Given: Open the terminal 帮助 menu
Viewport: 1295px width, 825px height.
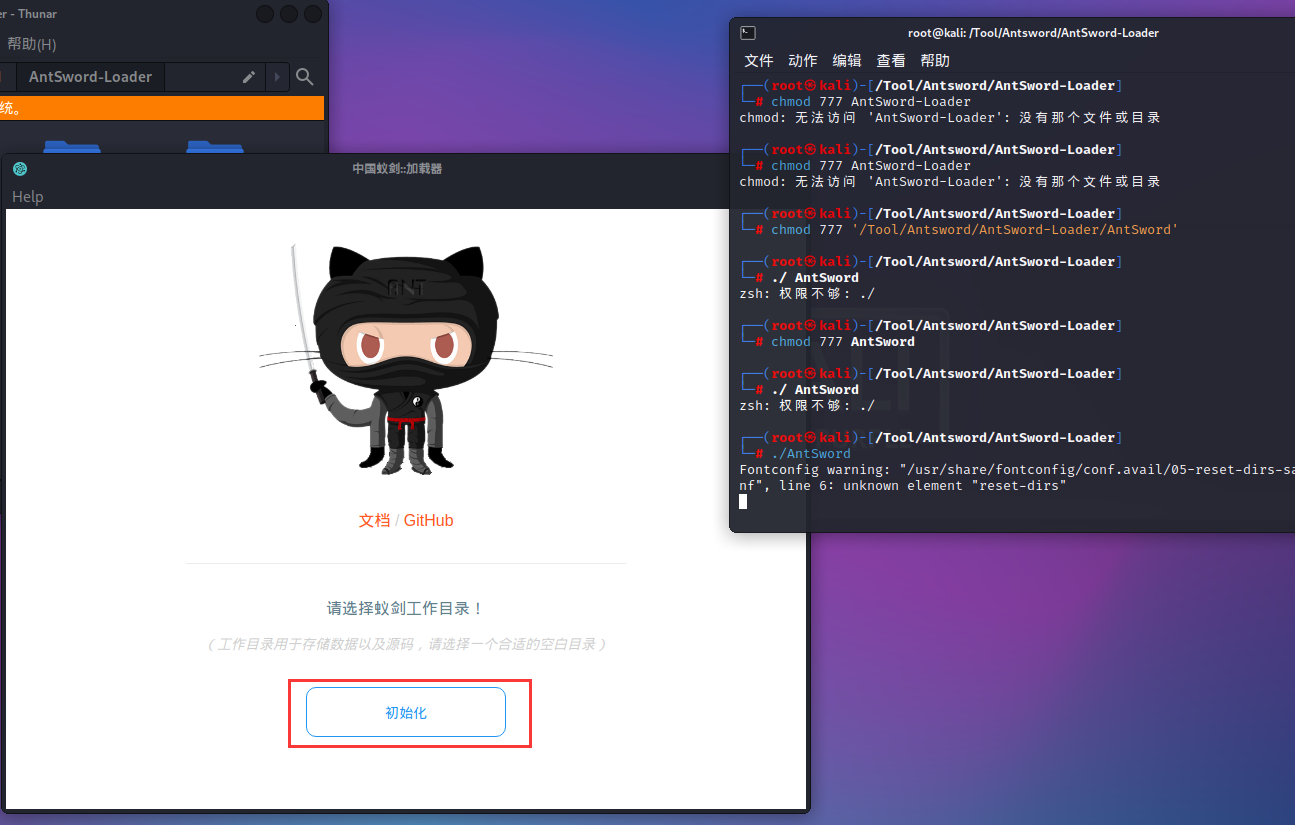Looking at the screenshot, I should [x=935, y=61].
